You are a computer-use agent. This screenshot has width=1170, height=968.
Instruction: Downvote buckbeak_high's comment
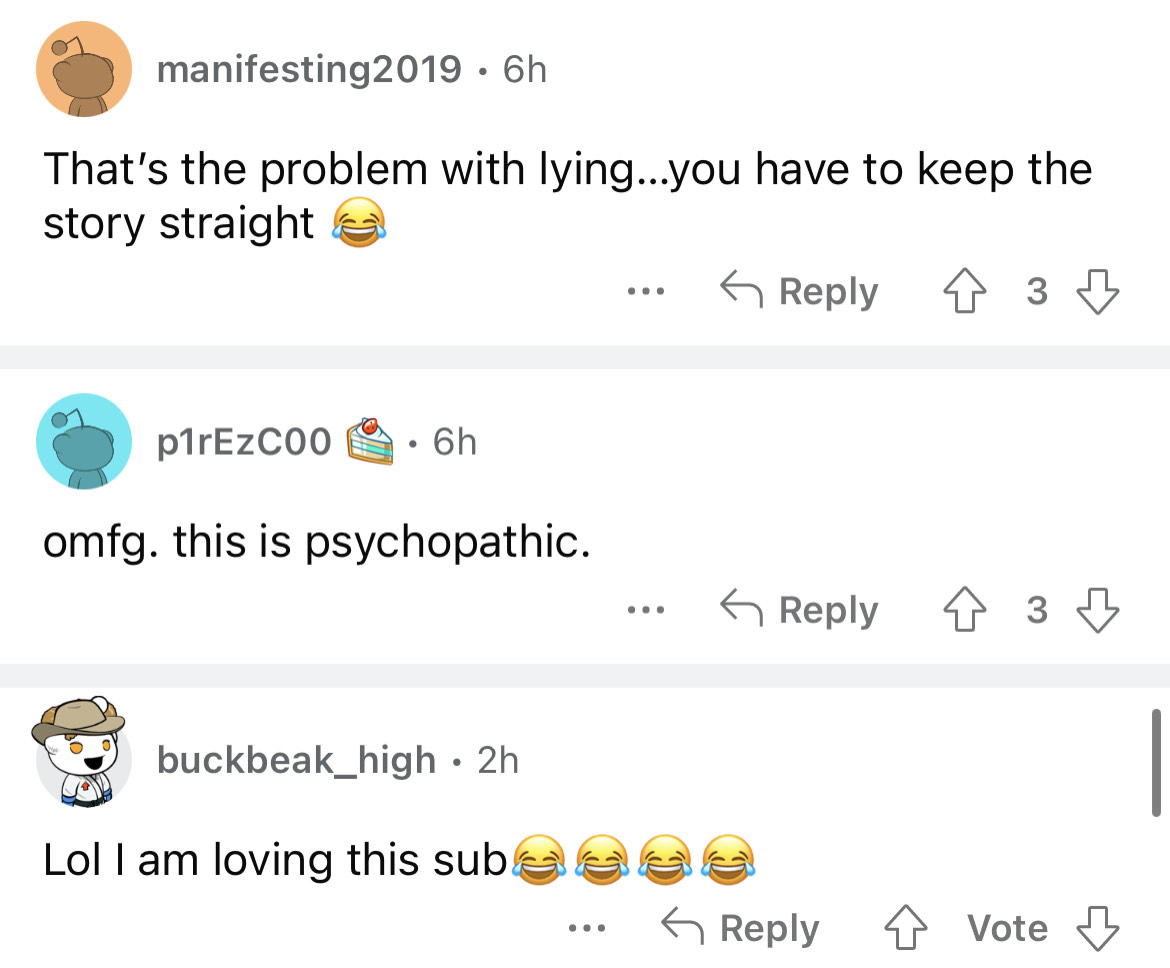[1097, 929]
